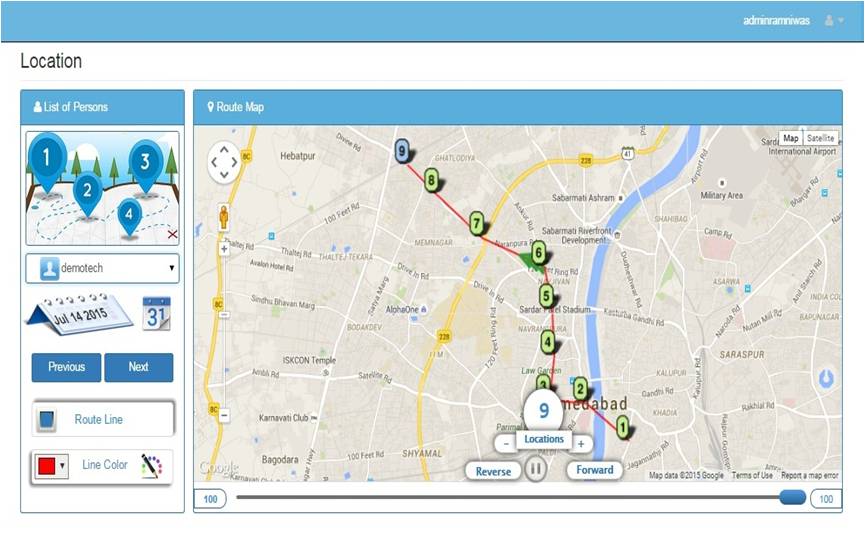865x535 pixels.
Task: Switch to Map view type
Action: point(791,138)
